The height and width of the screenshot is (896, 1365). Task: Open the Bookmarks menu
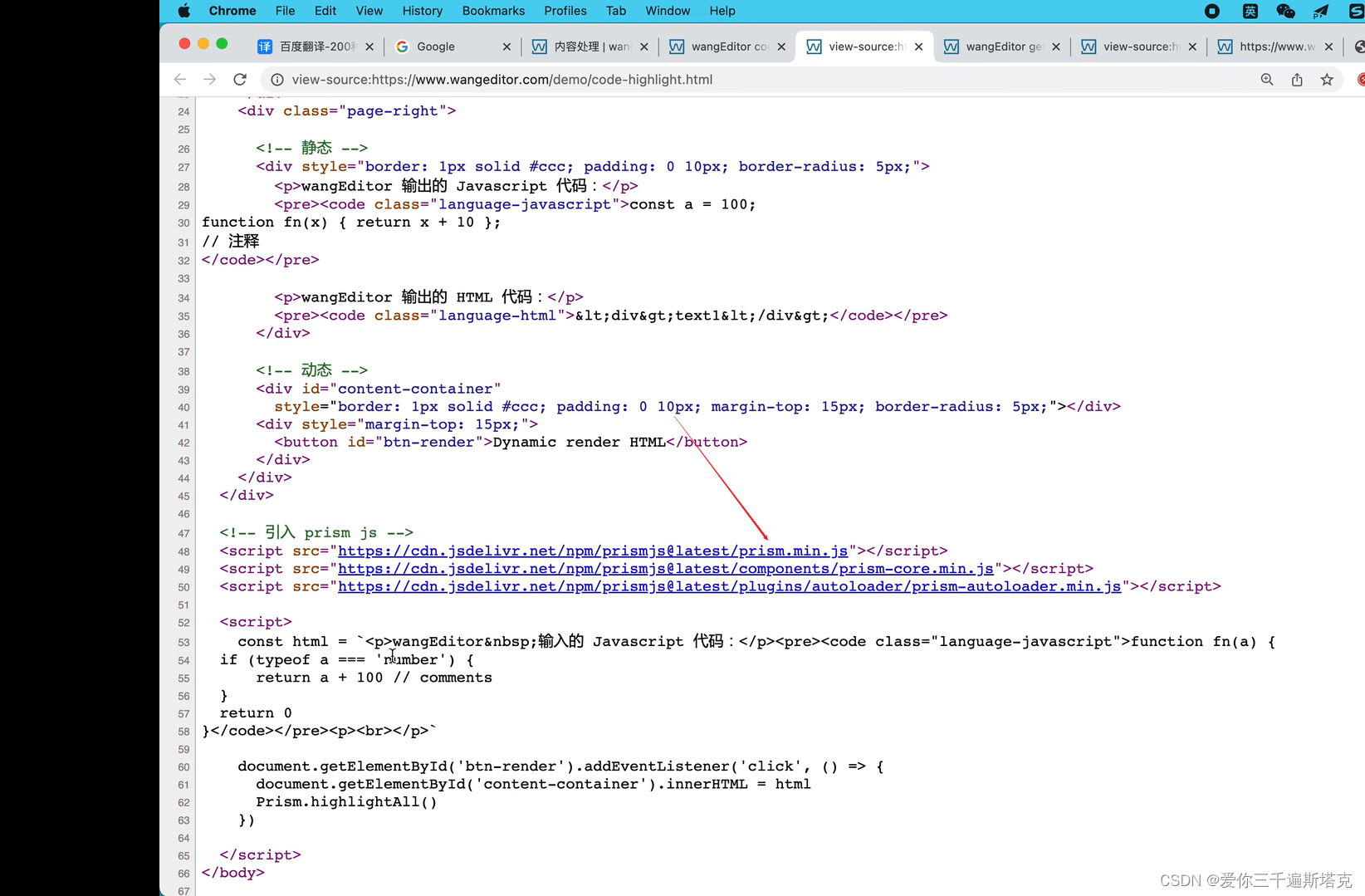click(493, 11)
